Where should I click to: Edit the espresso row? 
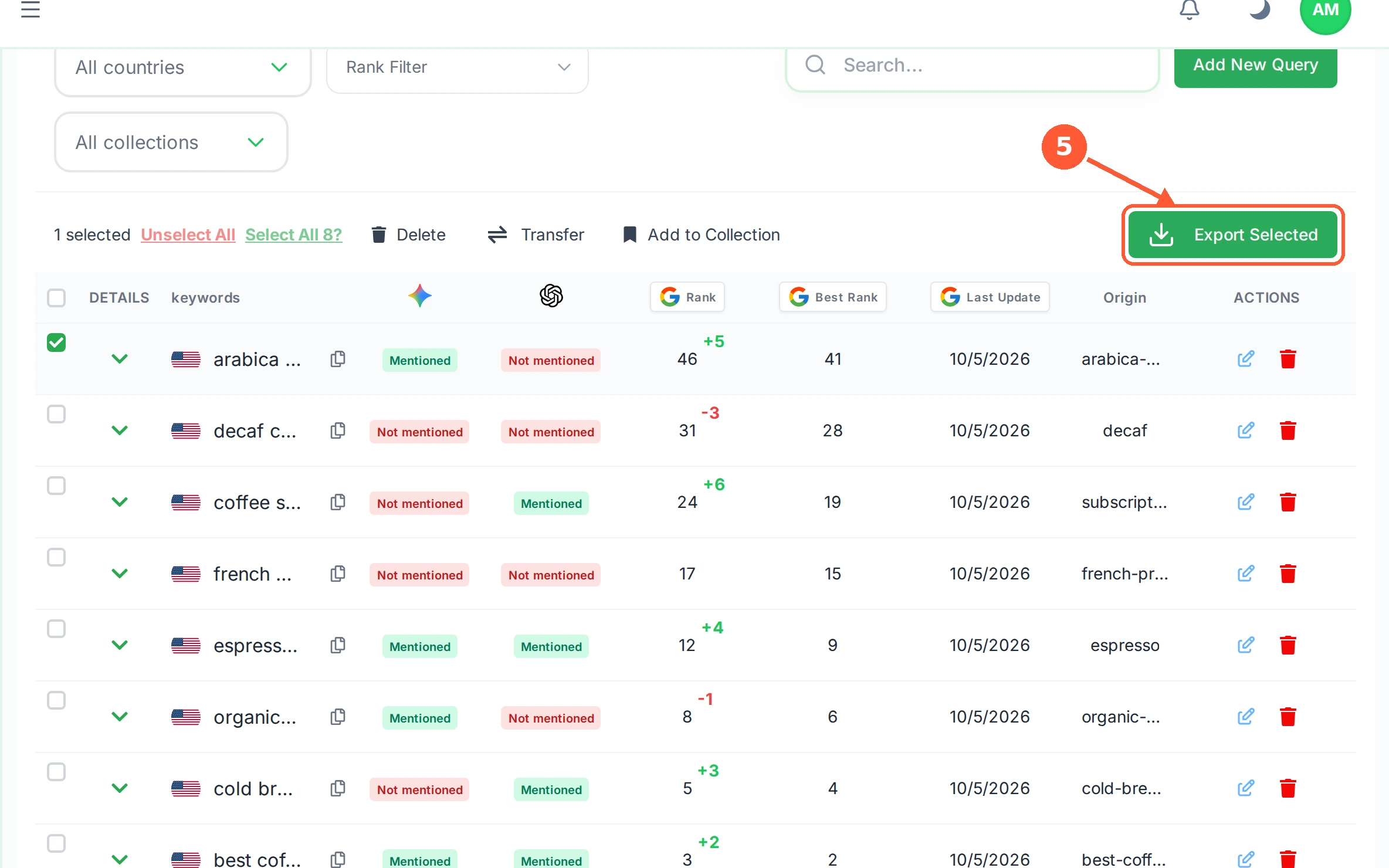pos(1245,645)
